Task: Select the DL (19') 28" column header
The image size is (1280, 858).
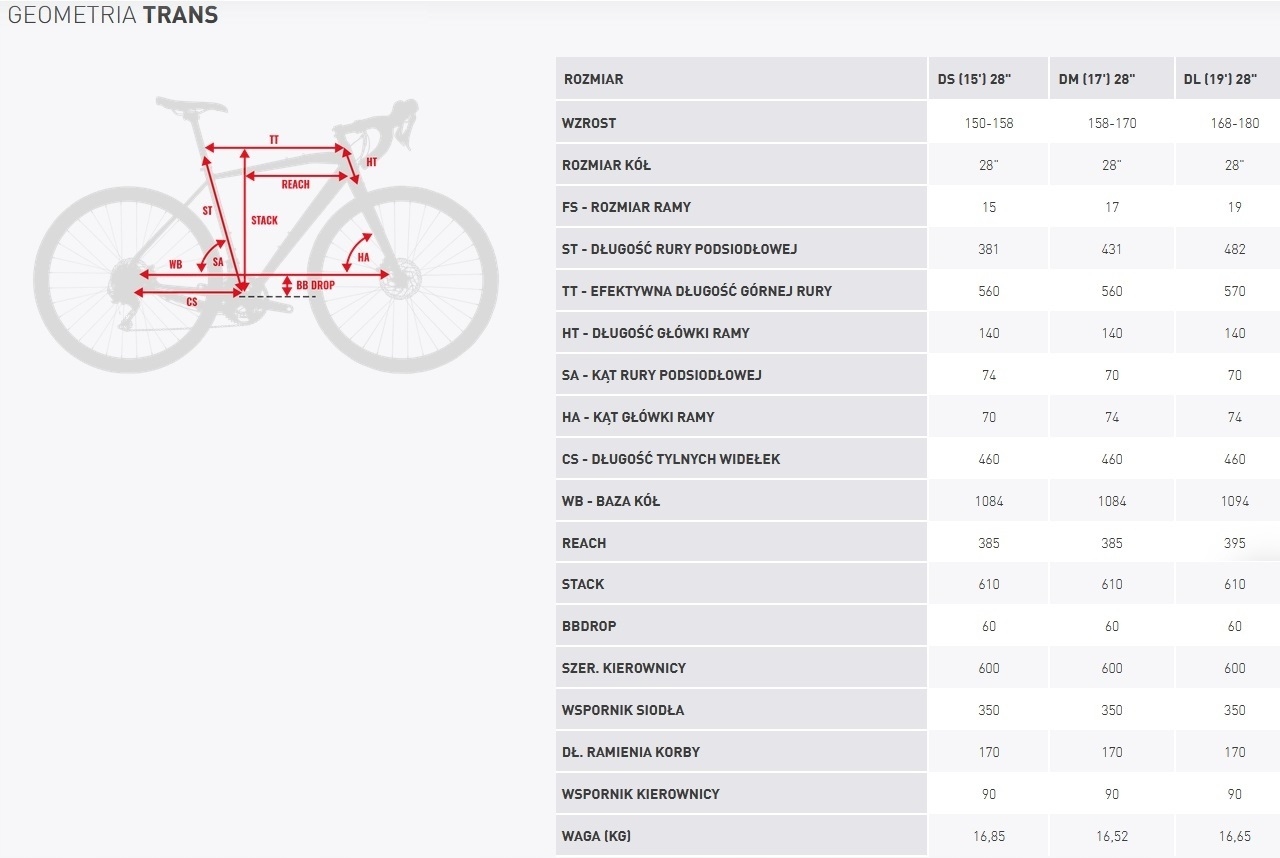Action: point(1233,79)
